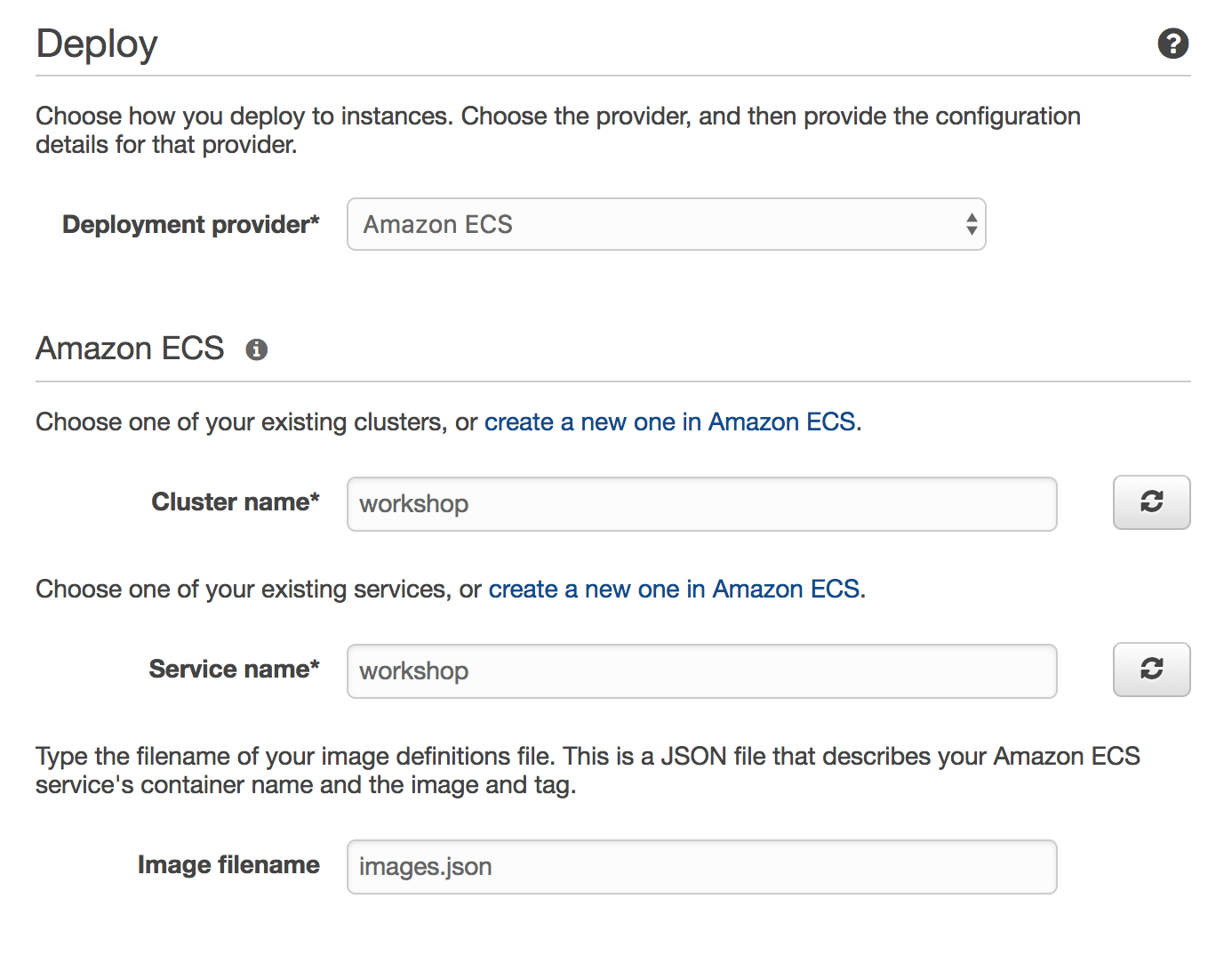Follow the link to create a new cluster
Image resolution: width=1232 pixels, height=955 pixels.
pyautogui.click(x=670, y=421)
